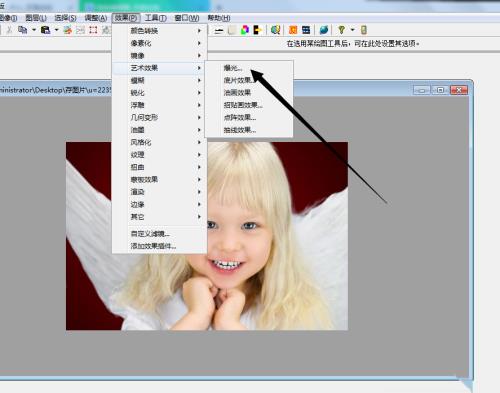Select 点阵效果... in the art effects submenu
The width and height of the screenshot is (500, 393).
pos(249,117)
